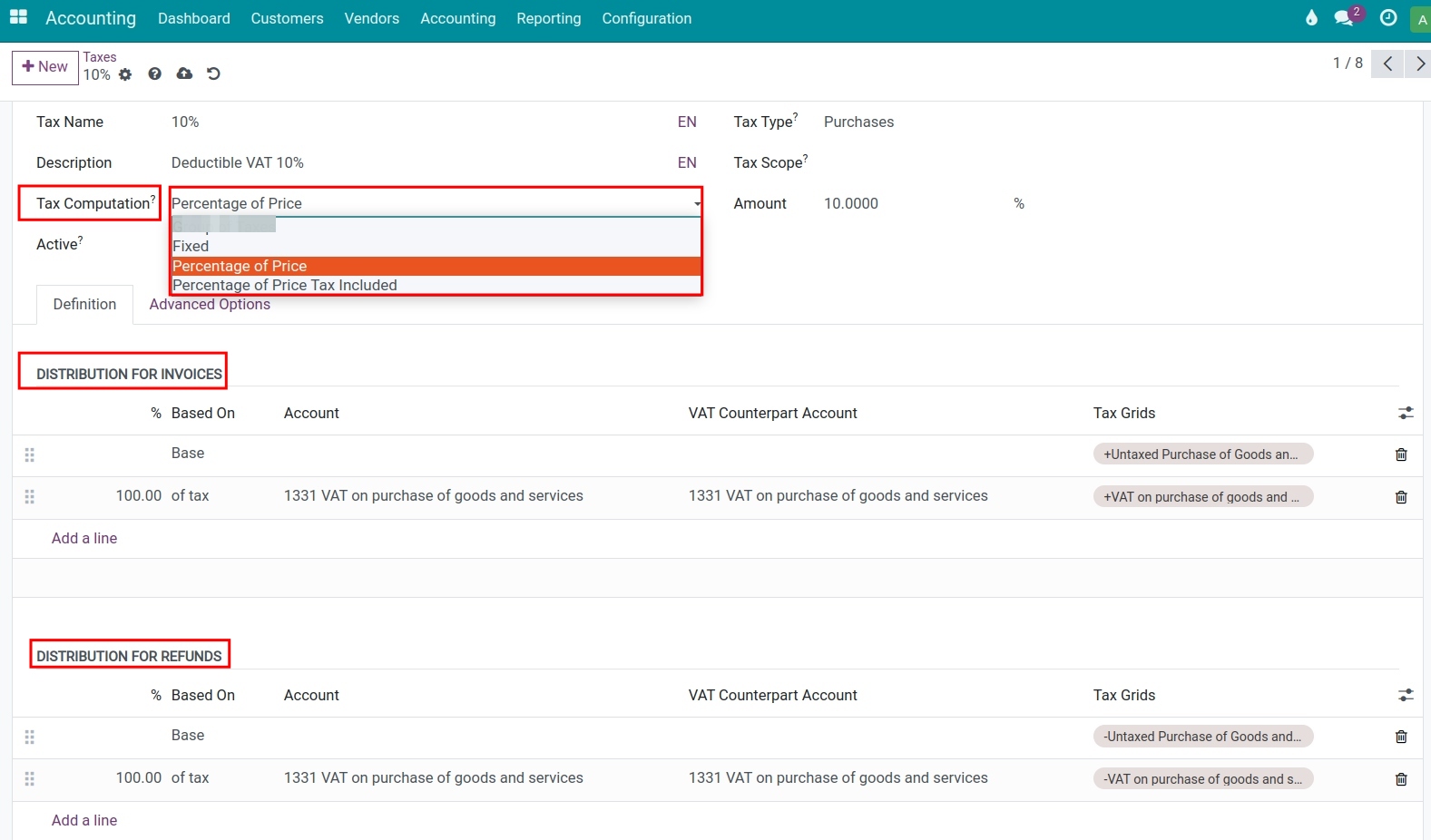
Task: Select Fixed in Tax Computation dropdown
Action: (x=191, y=246)
